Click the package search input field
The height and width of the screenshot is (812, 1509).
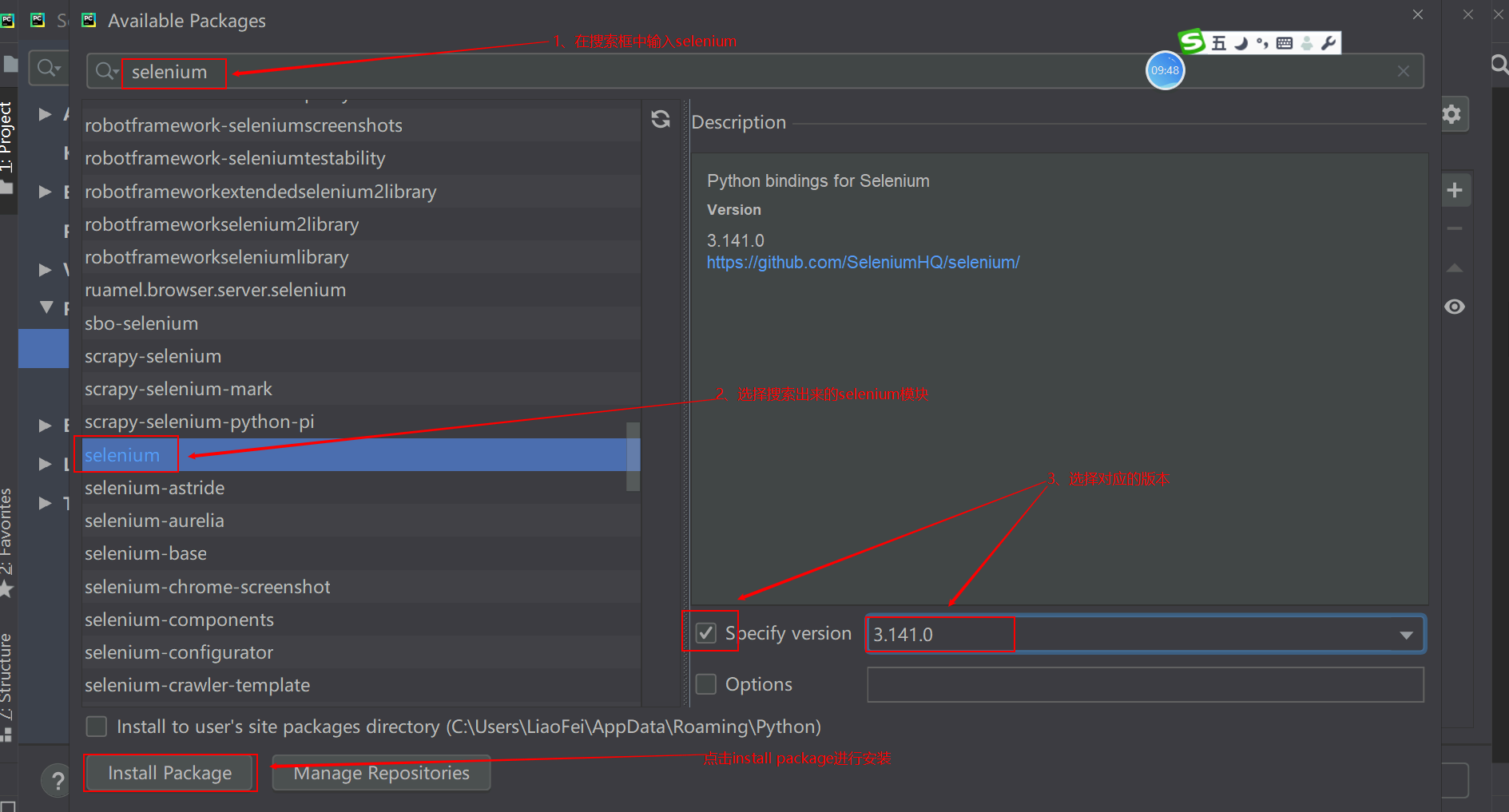click(x=755, y=71)
